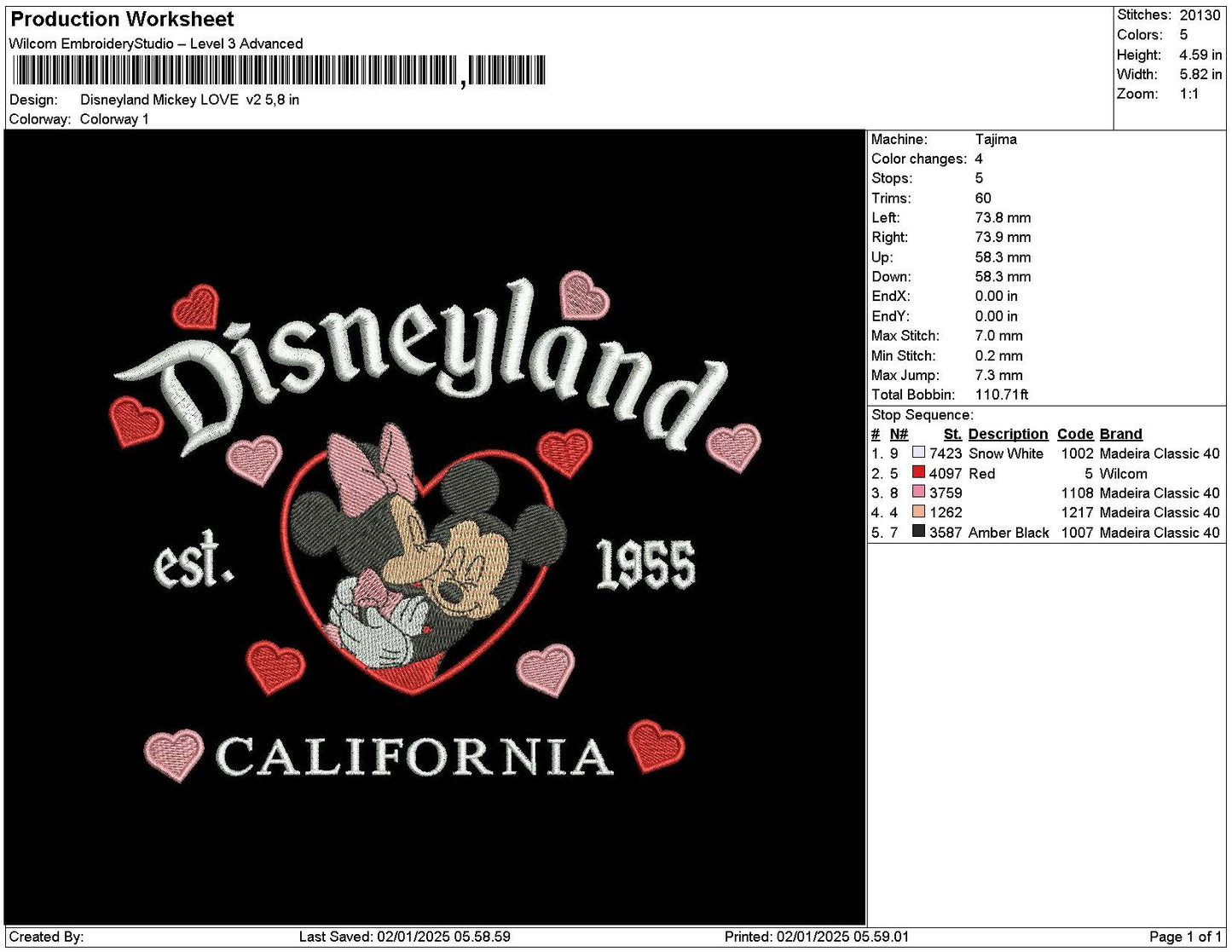Screen dimensions: 1232x952
Task: Click the embroidery design preview image
Action: [x=435, y=528]
